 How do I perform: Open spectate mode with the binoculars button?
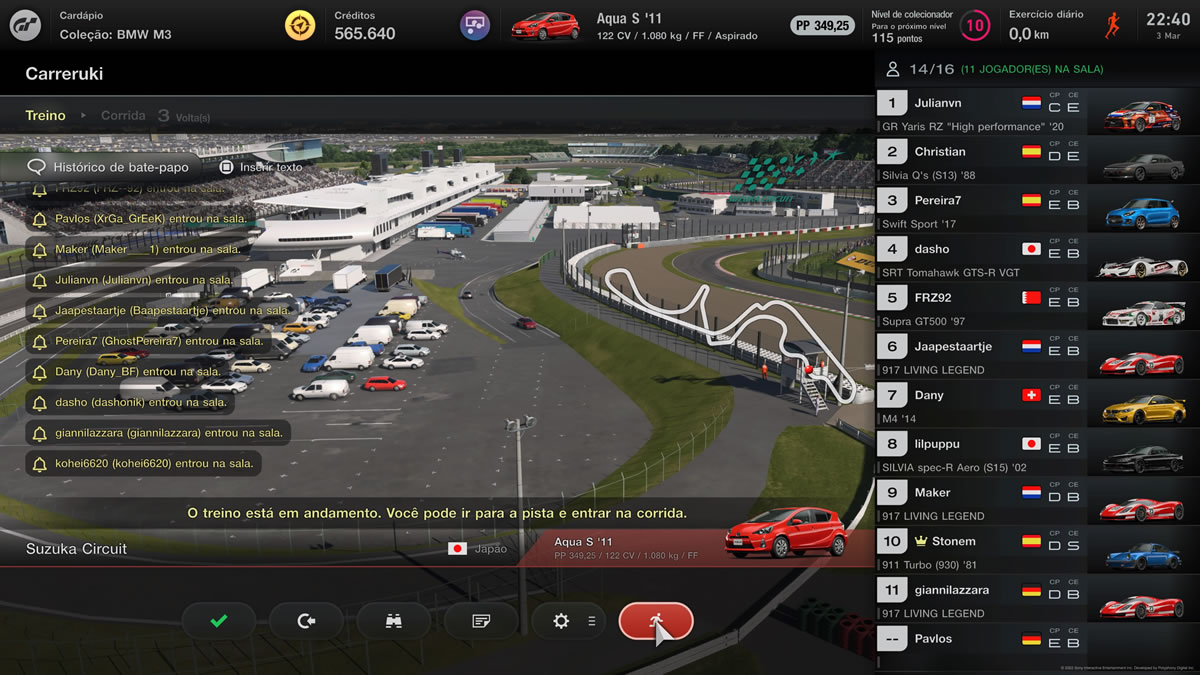393,621
